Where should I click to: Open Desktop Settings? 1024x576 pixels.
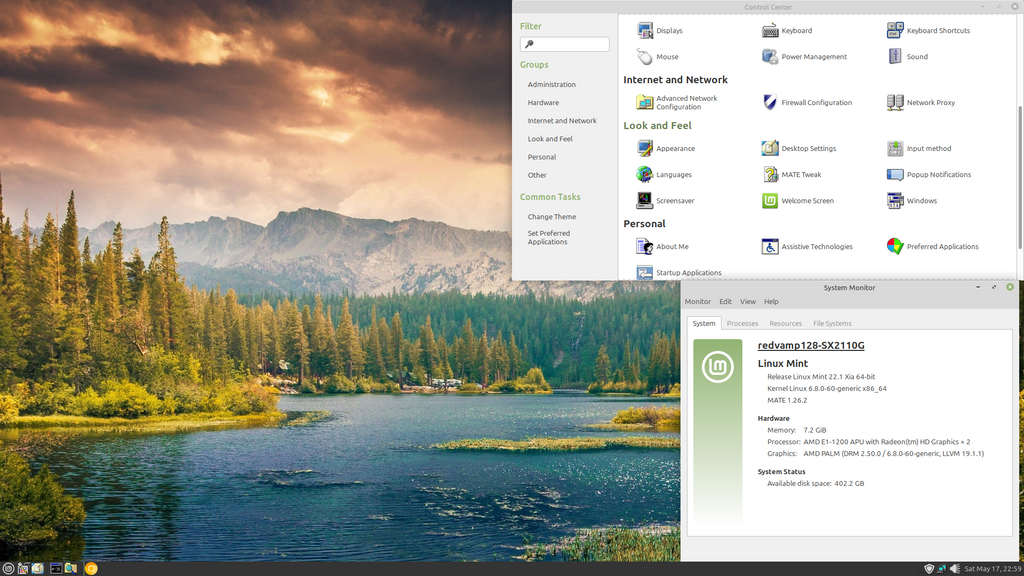pos(799,148)
